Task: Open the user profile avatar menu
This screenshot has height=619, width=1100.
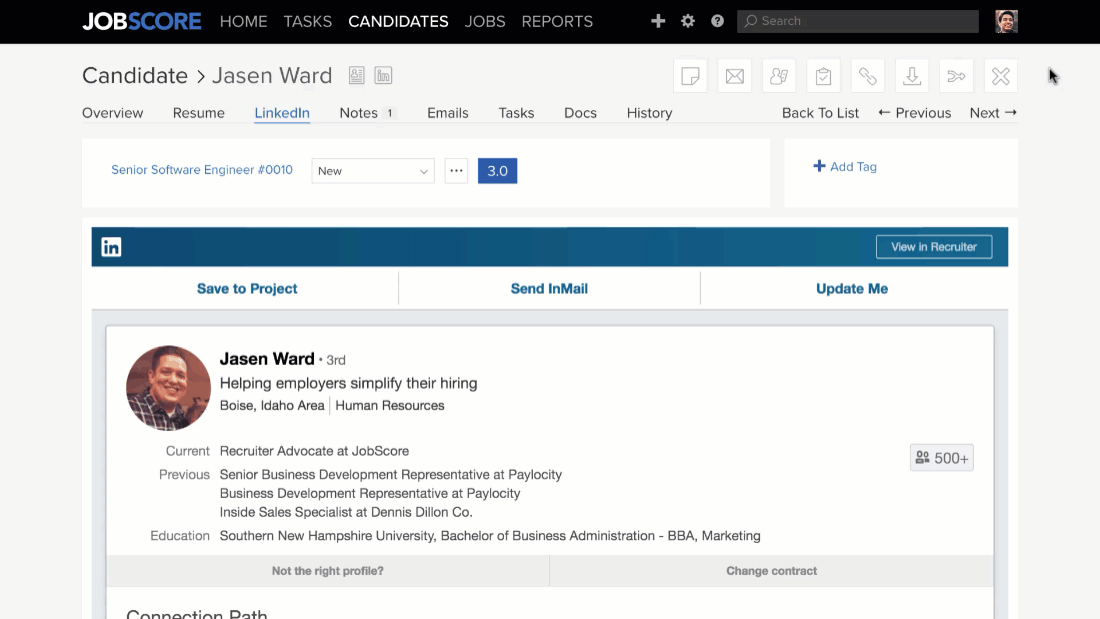Action: tap(1006, 21)
